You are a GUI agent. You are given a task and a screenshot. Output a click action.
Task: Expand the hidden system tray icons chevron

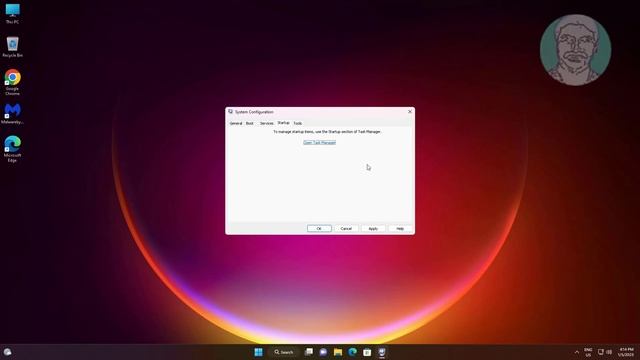pyautogui.click(x=577, y=352)
